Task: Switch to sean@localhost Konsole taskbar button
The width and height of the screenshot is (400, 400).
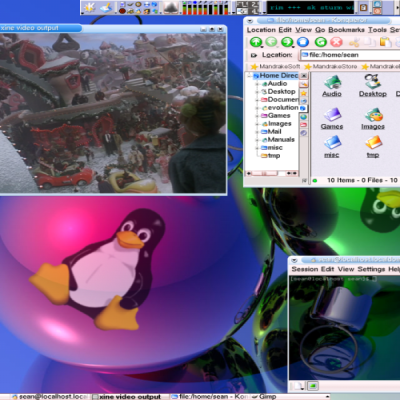Action: click(50, 397)
